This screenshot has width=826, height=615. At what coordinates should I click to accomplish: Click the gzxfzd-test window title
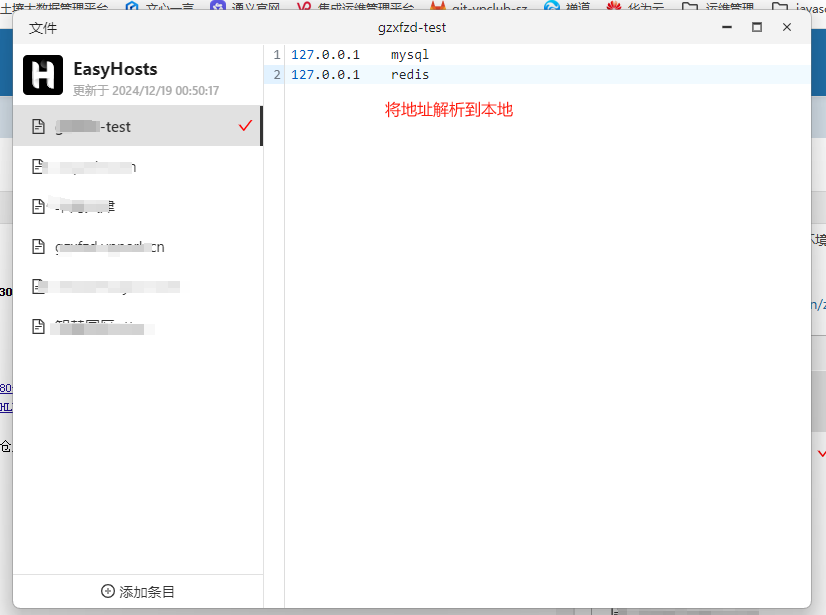tap(412, 27)
